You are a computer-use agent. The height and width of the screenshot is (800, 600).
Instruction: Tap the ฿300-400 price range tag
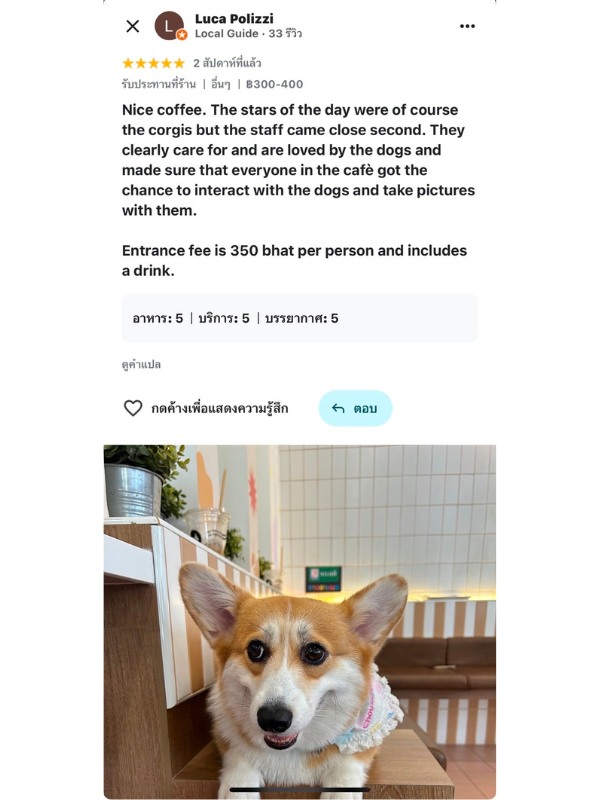274,84
